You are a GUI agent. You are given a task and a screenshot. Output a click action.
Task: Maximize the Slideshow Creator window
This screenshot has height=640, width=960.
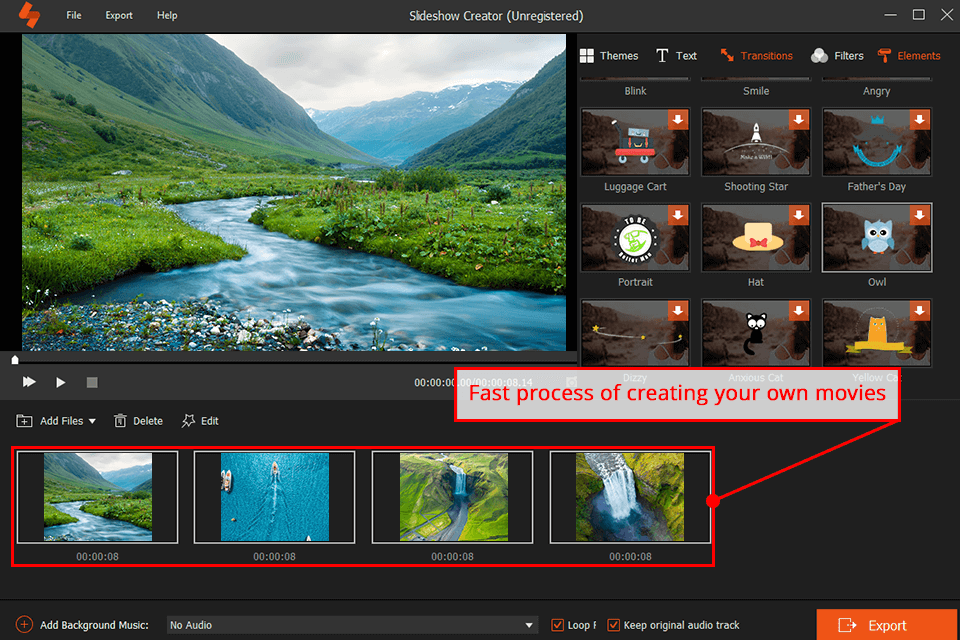coord(918,15)
